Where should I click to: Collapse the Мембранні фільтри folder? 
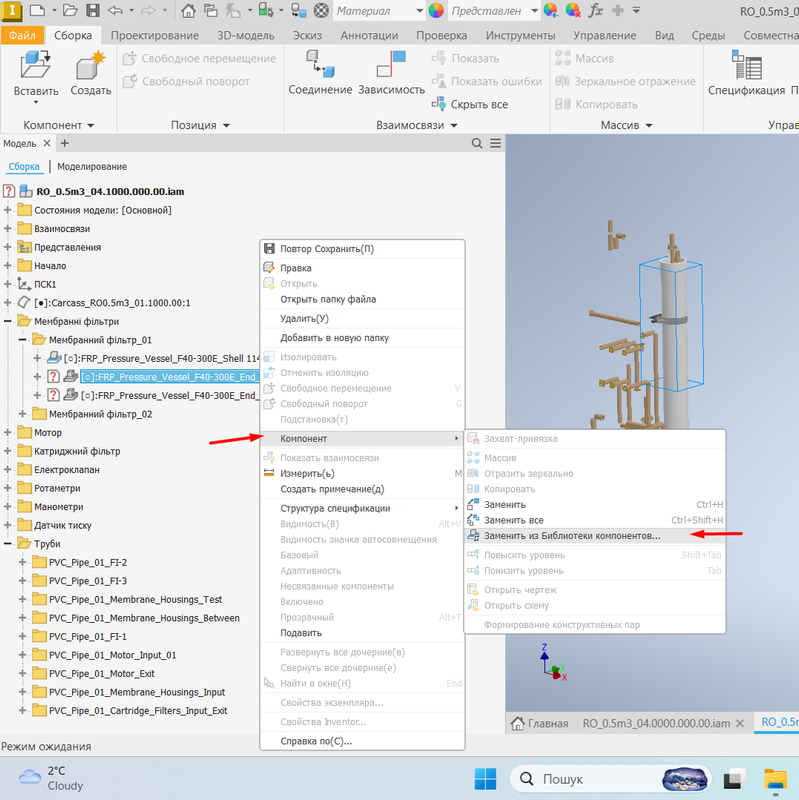(8, 321)
